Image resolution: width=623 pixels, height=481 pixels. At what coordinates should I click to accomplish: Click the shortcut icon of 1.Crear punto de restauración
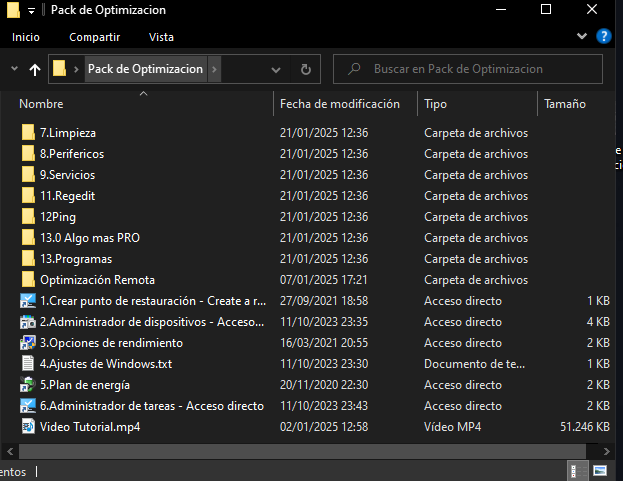click(x=28, y=301)
